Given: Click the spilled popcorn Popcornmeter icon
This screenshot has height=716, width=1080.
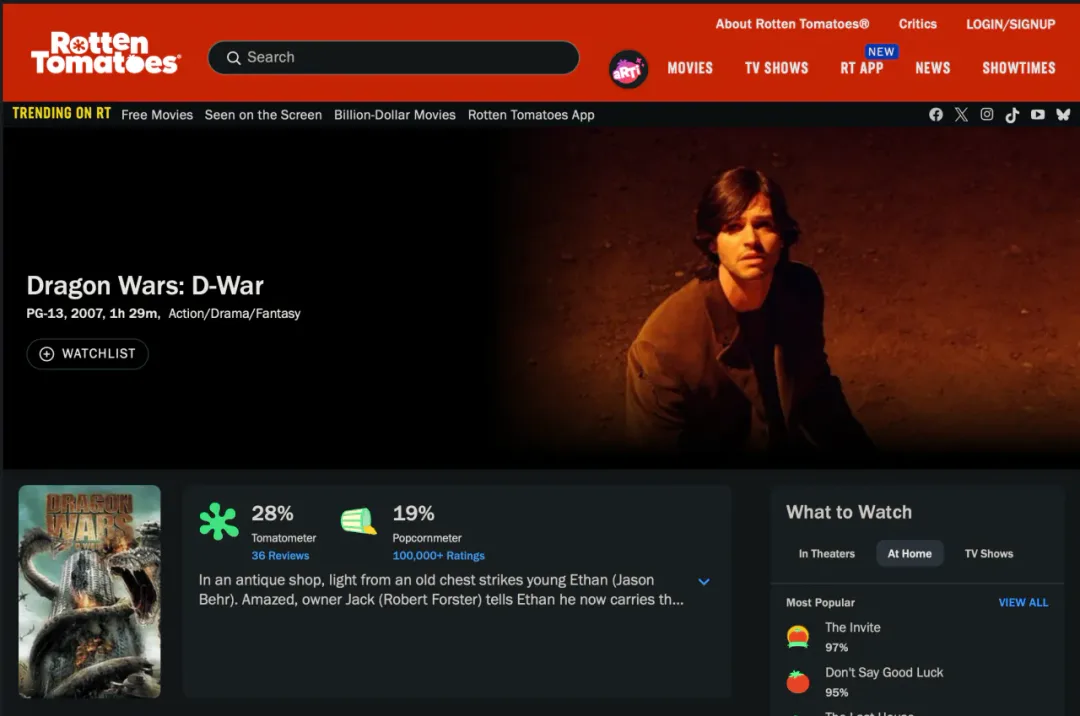Looking at the screenshot, I should (x=358, y=521).
